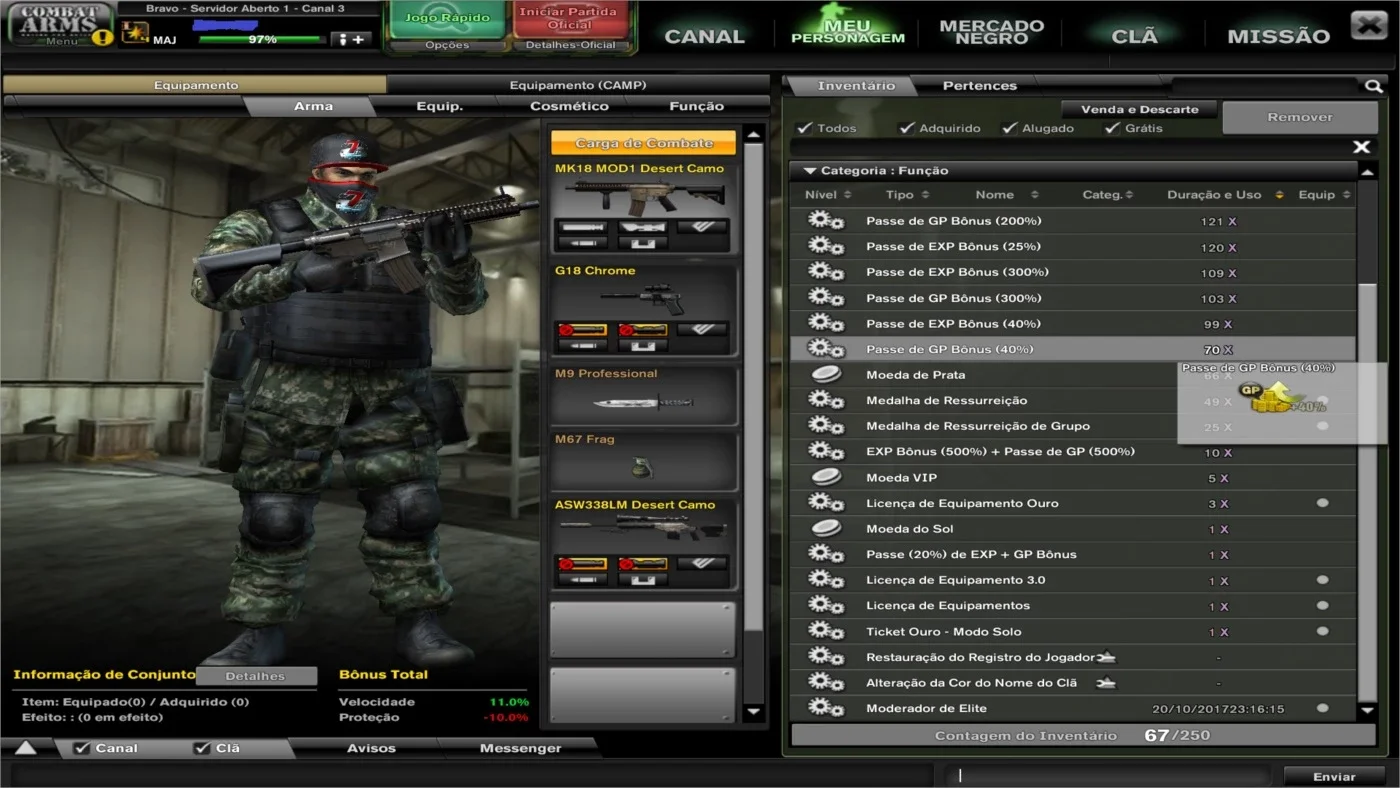Toggle the Clã chat checkbox
Screen dimensions: 1400x788
click(x=202, y=748)
